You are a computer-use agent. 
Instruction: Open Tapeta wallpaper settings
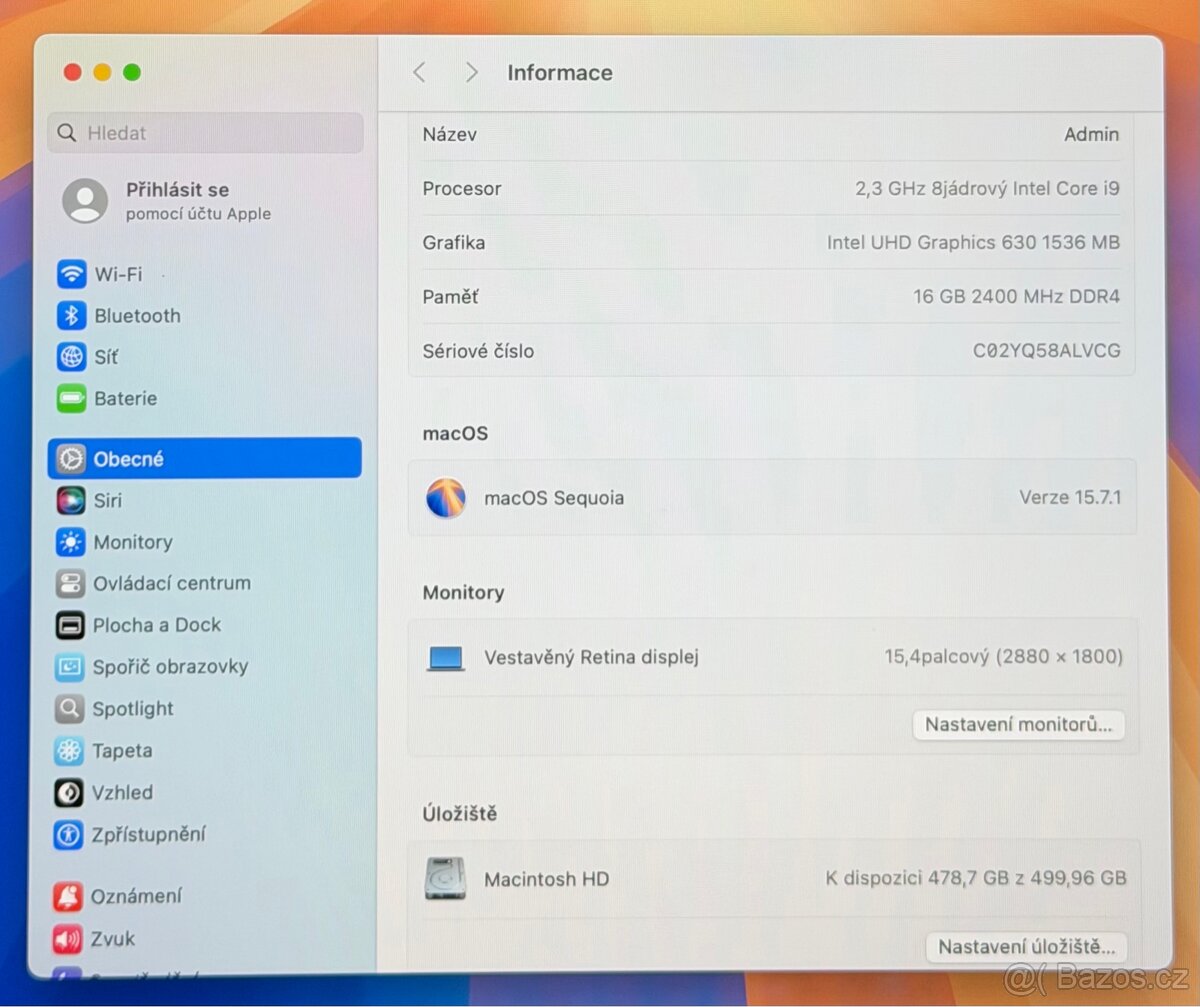(x=120, y=751)
